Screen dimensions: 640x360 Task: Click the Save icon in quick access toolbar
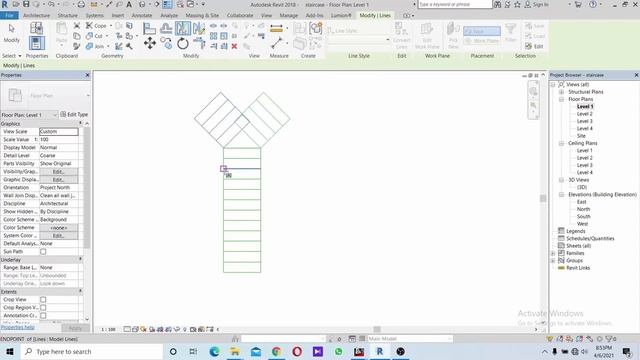pos(26,4)
